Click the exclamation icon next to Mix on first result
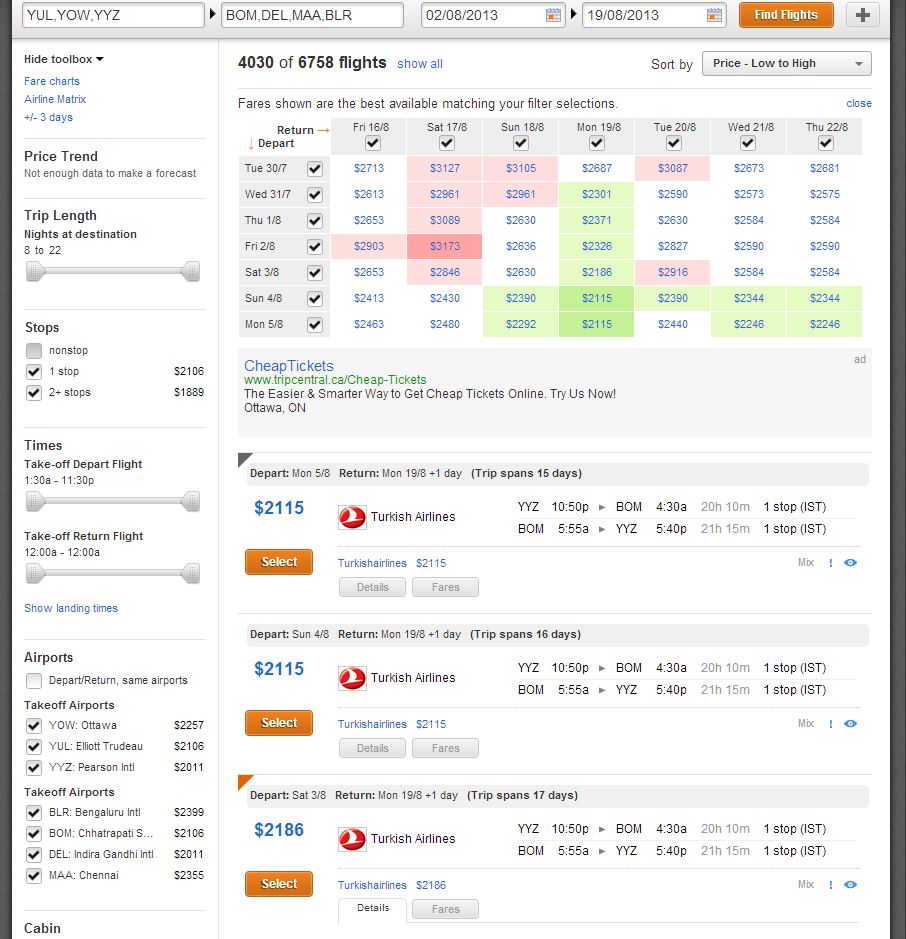This screenshot has width=906, height=939. point(831,563)
